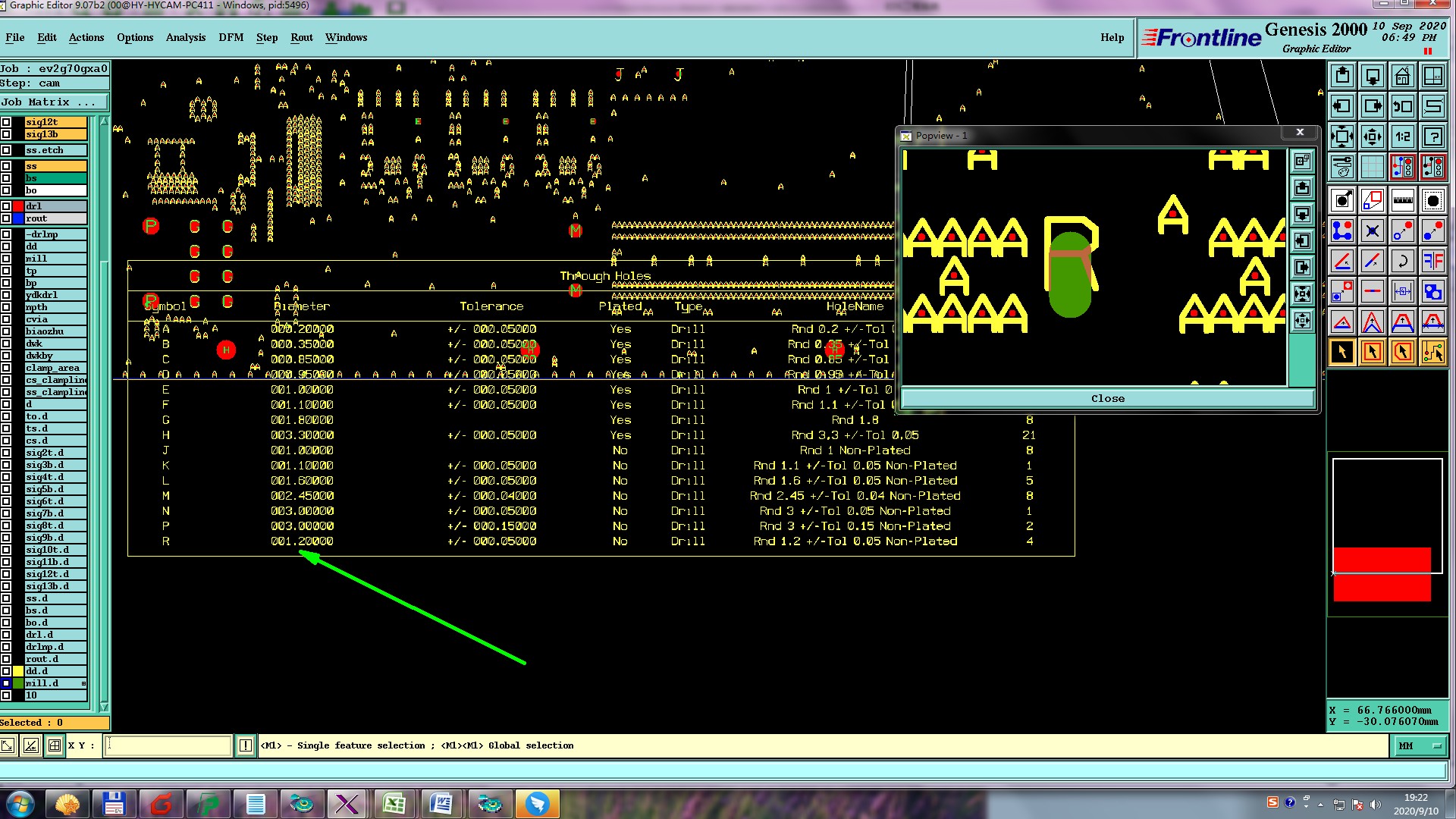Click the red drl layer color swatch

18,206
